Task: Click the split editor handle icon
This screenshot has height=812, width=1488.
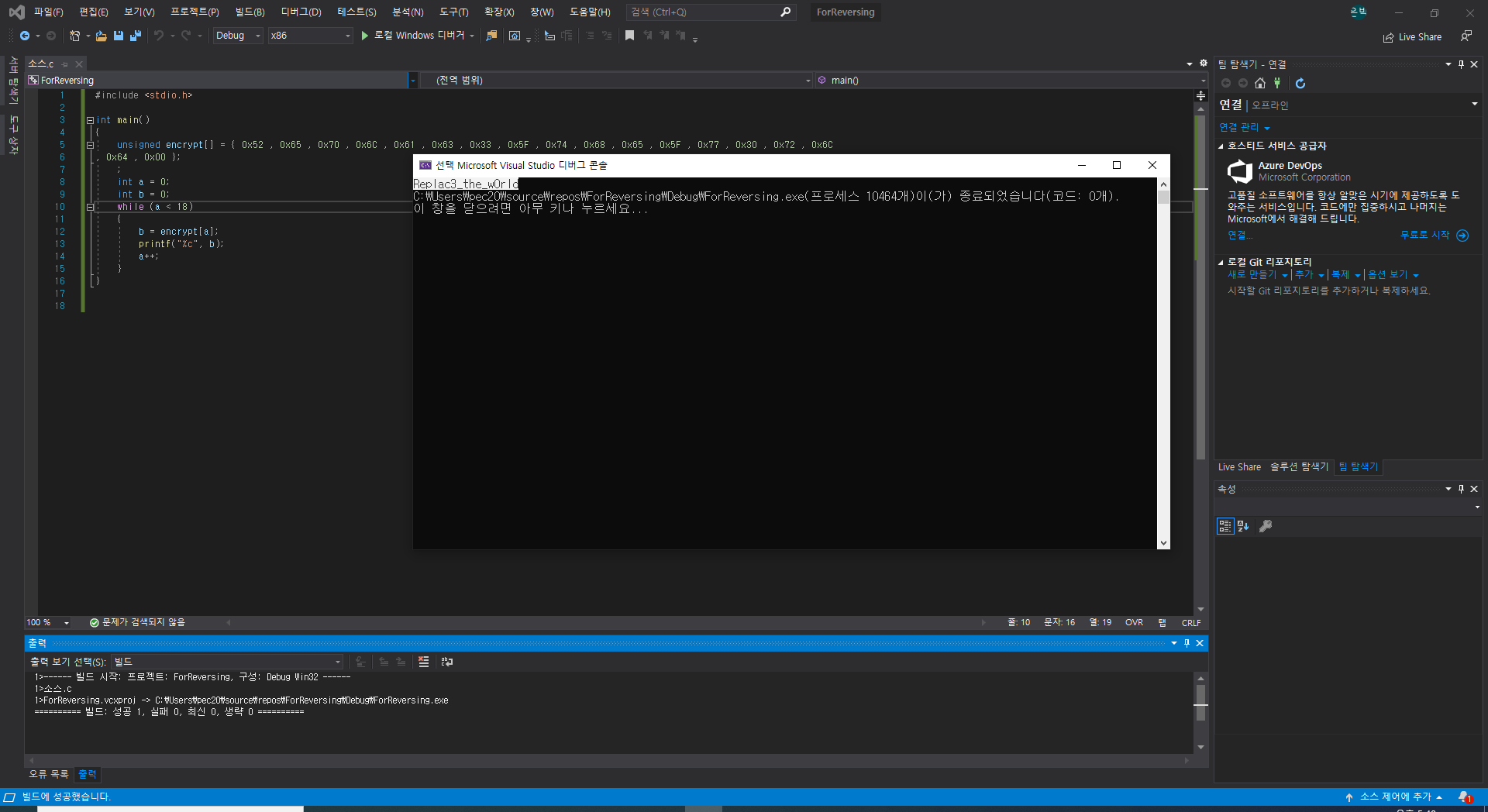Action: click(x=1200, y=96)
